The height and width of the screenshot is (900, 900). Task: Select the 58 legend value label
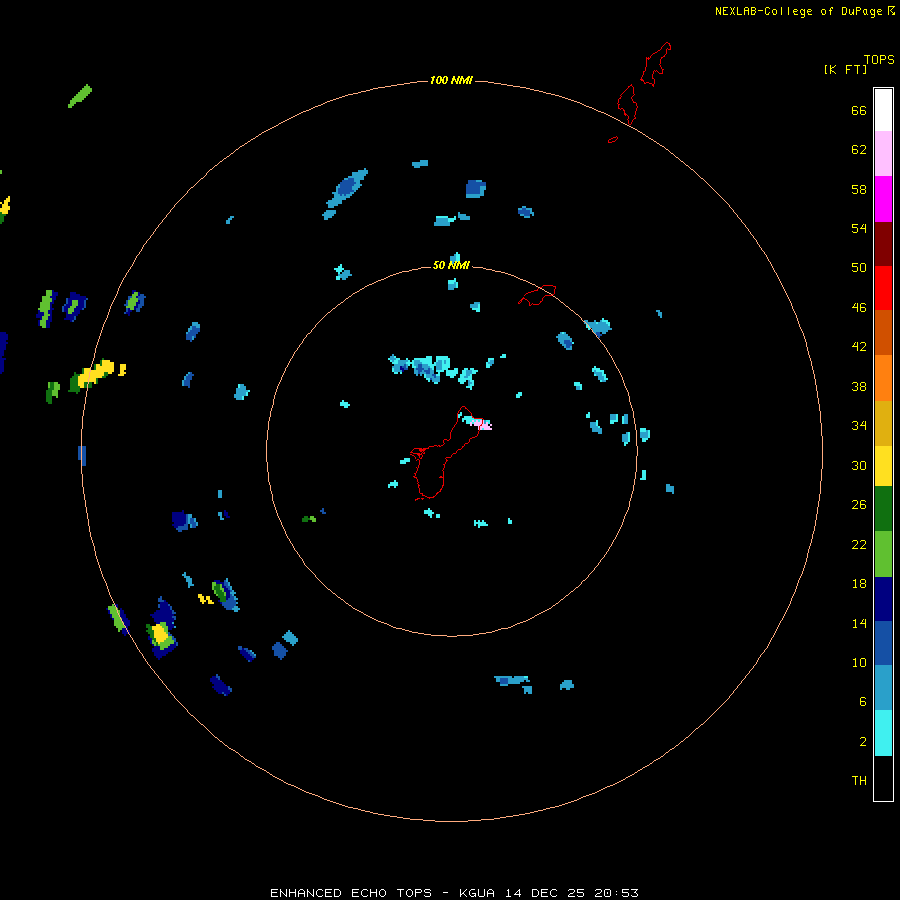point(859,189)
